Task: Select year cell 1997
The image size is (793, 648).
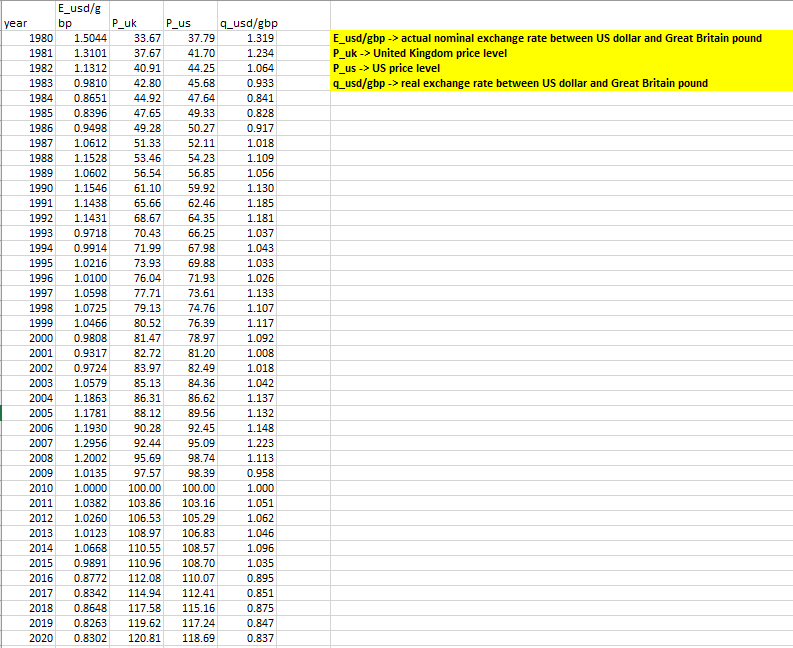Action: [28, 293]
